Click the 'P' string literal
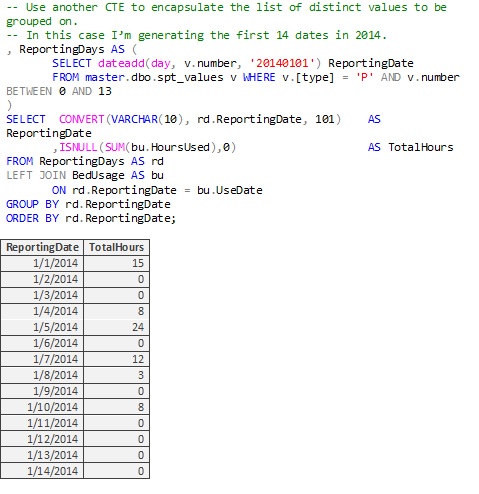 click(x=364, y=77)
